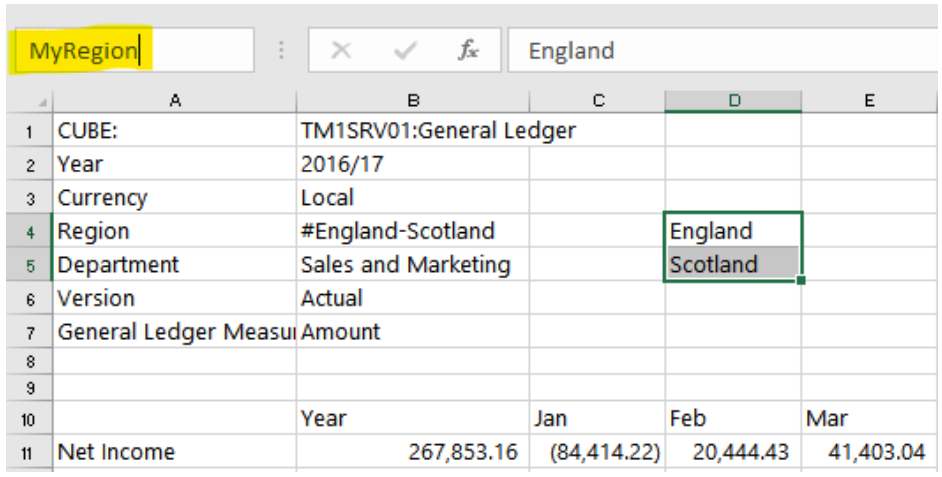Select row 10 header
This screenshot has height=477, width=942.
coord(29,418)
